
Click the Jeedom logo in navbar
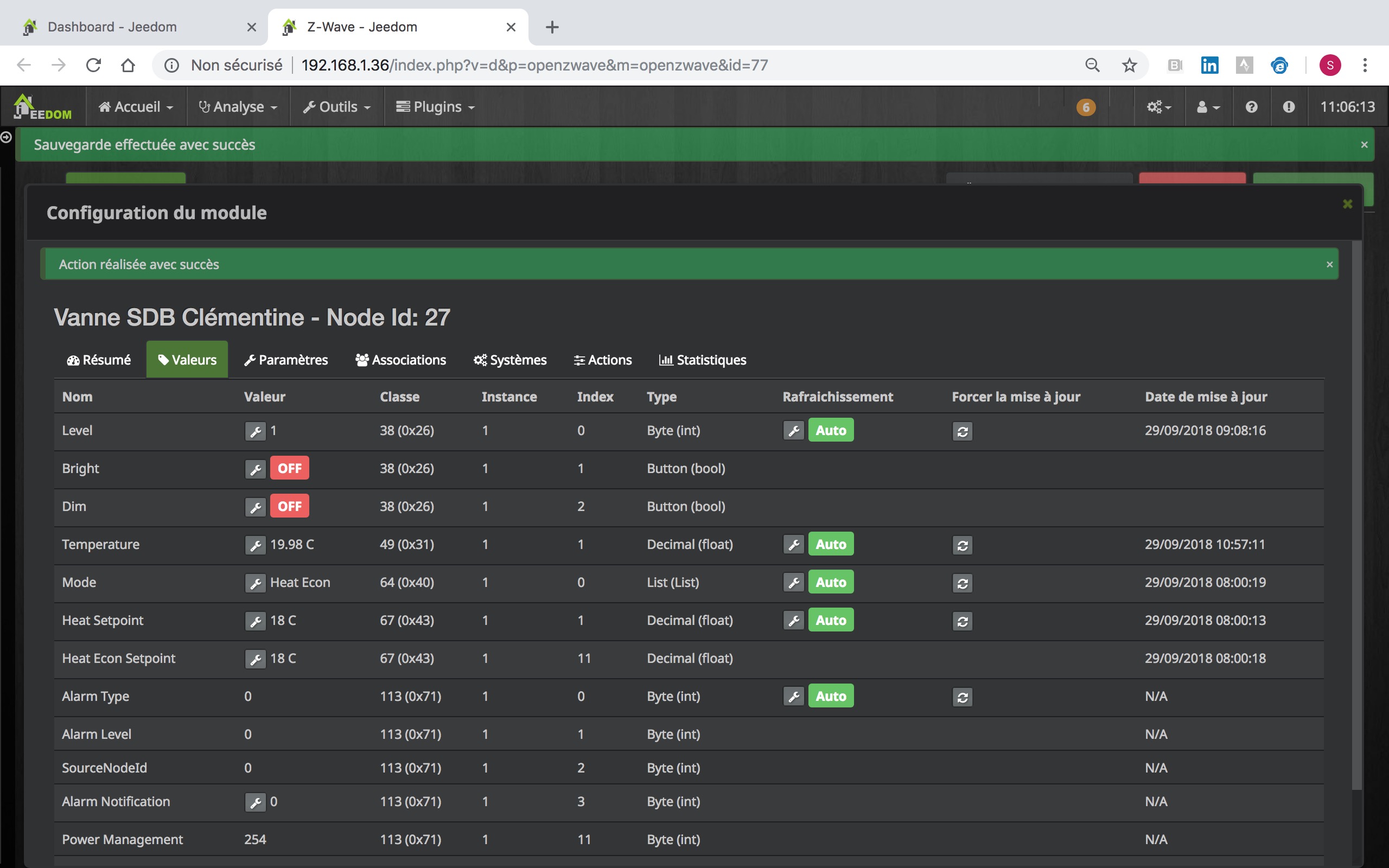pos(42,107)
